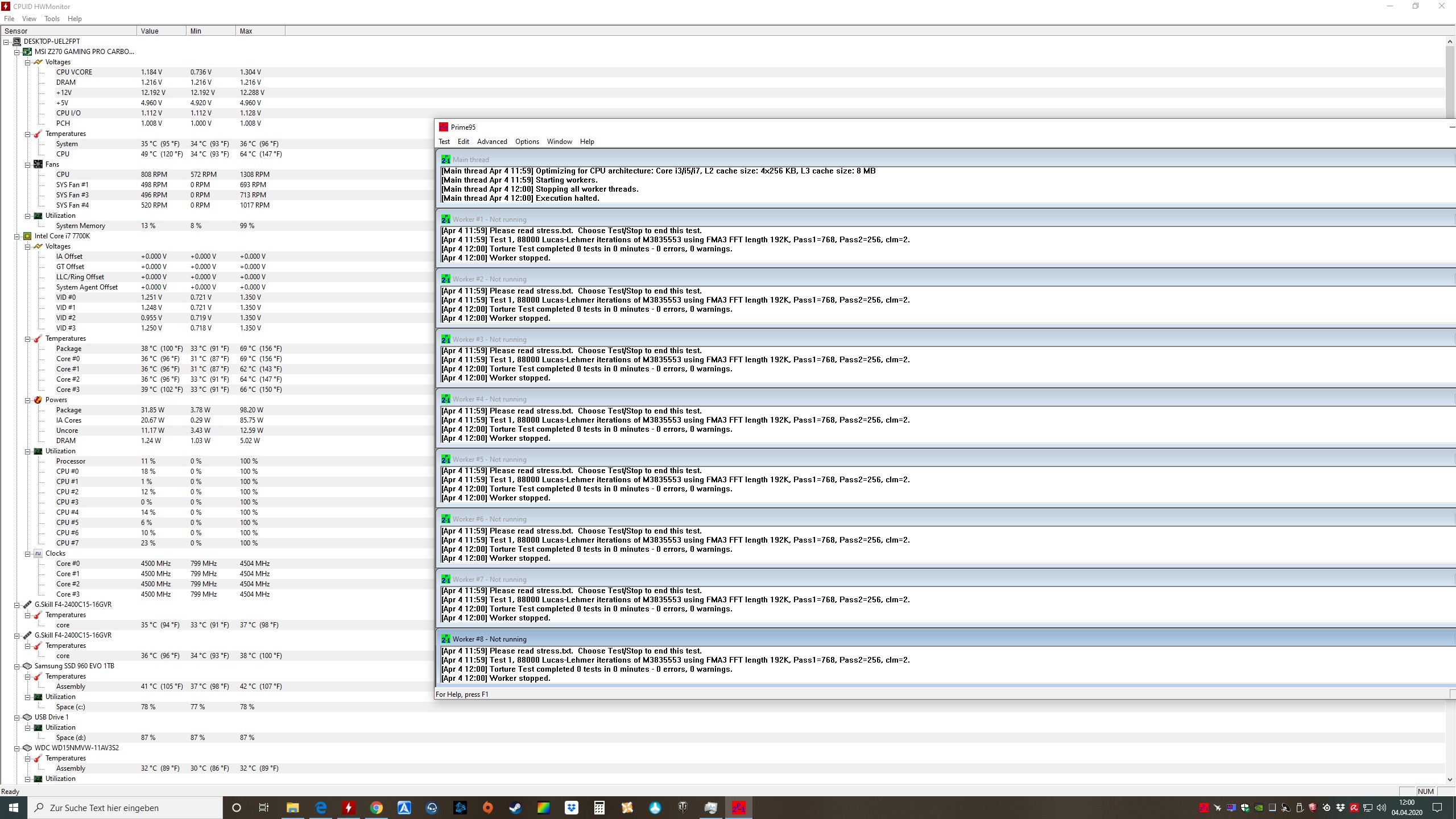The width and height of the screenshot is (1456, 819).
Task: Collapse the Samsung SSD 960 EVO 1TB node
Action: 17,666
